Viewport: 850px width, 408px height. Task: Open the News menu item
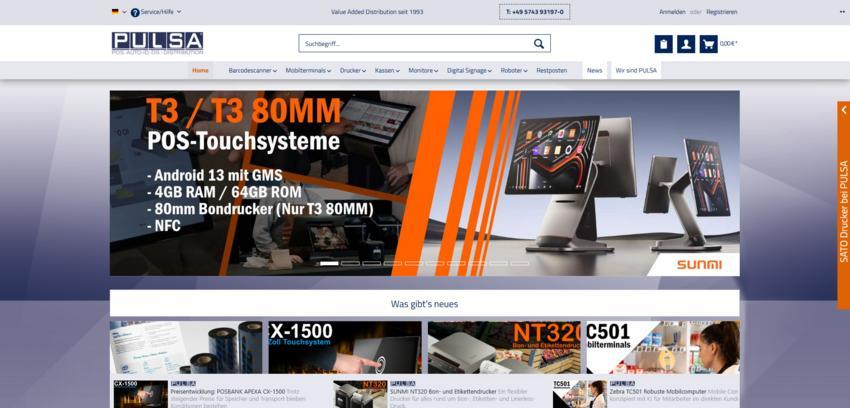pos(594,70)
